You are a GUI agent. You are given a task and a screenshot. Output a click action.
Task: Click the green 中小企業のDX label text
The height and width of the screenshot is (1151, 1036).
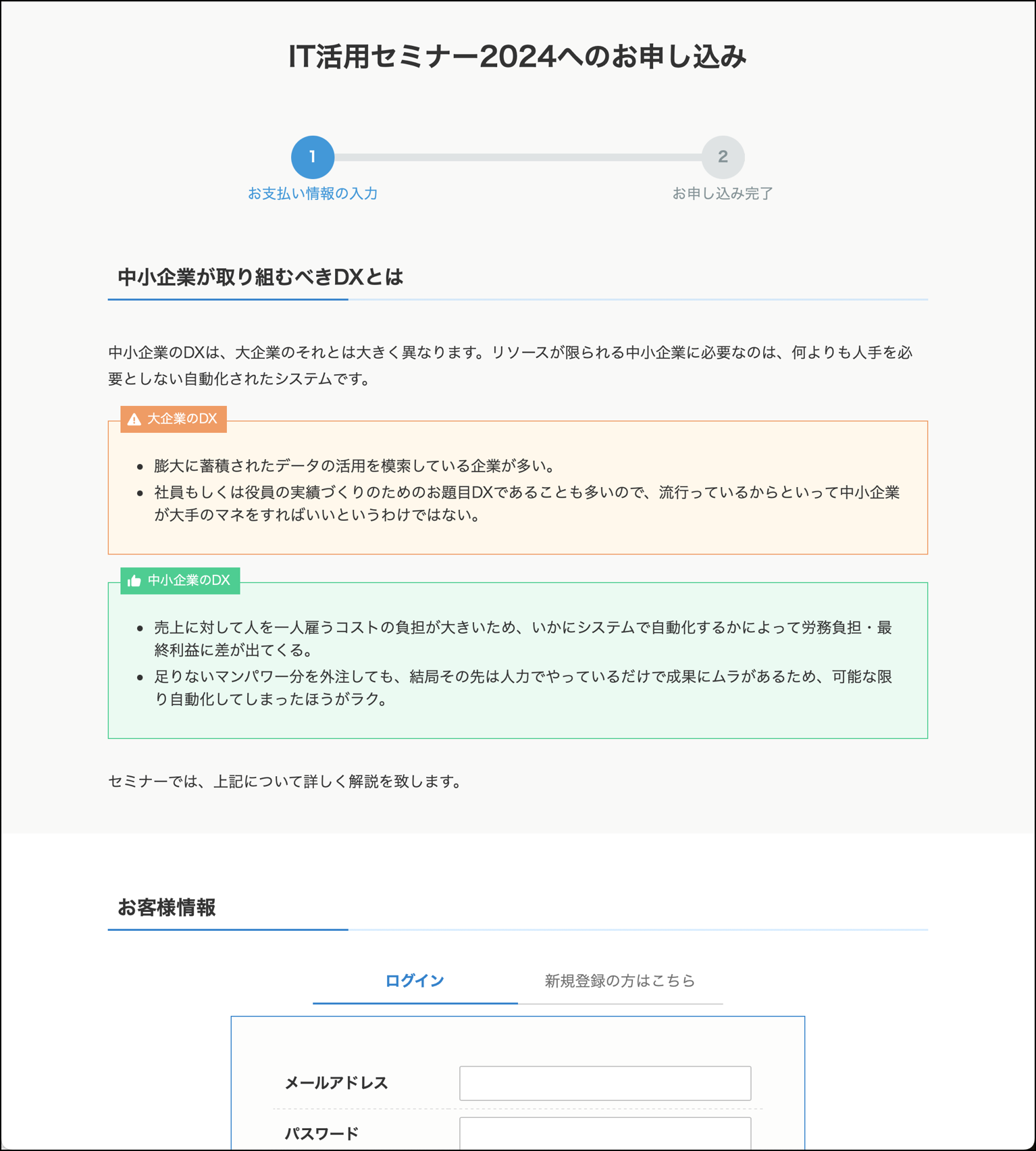point(188,581)
